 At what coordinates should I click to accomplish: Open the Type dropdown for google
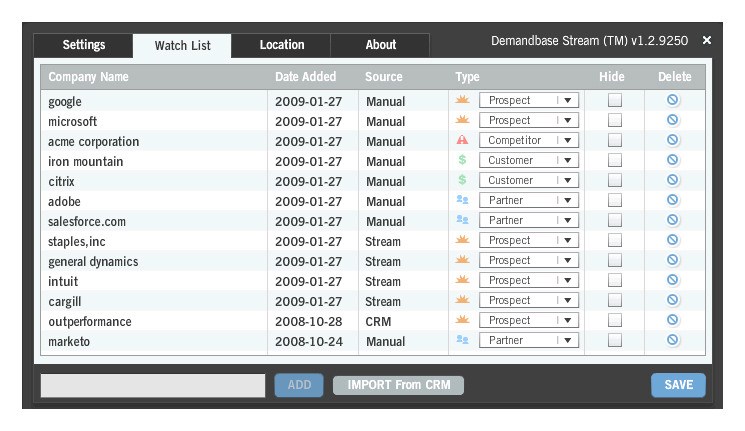click(x=529, y=100)
